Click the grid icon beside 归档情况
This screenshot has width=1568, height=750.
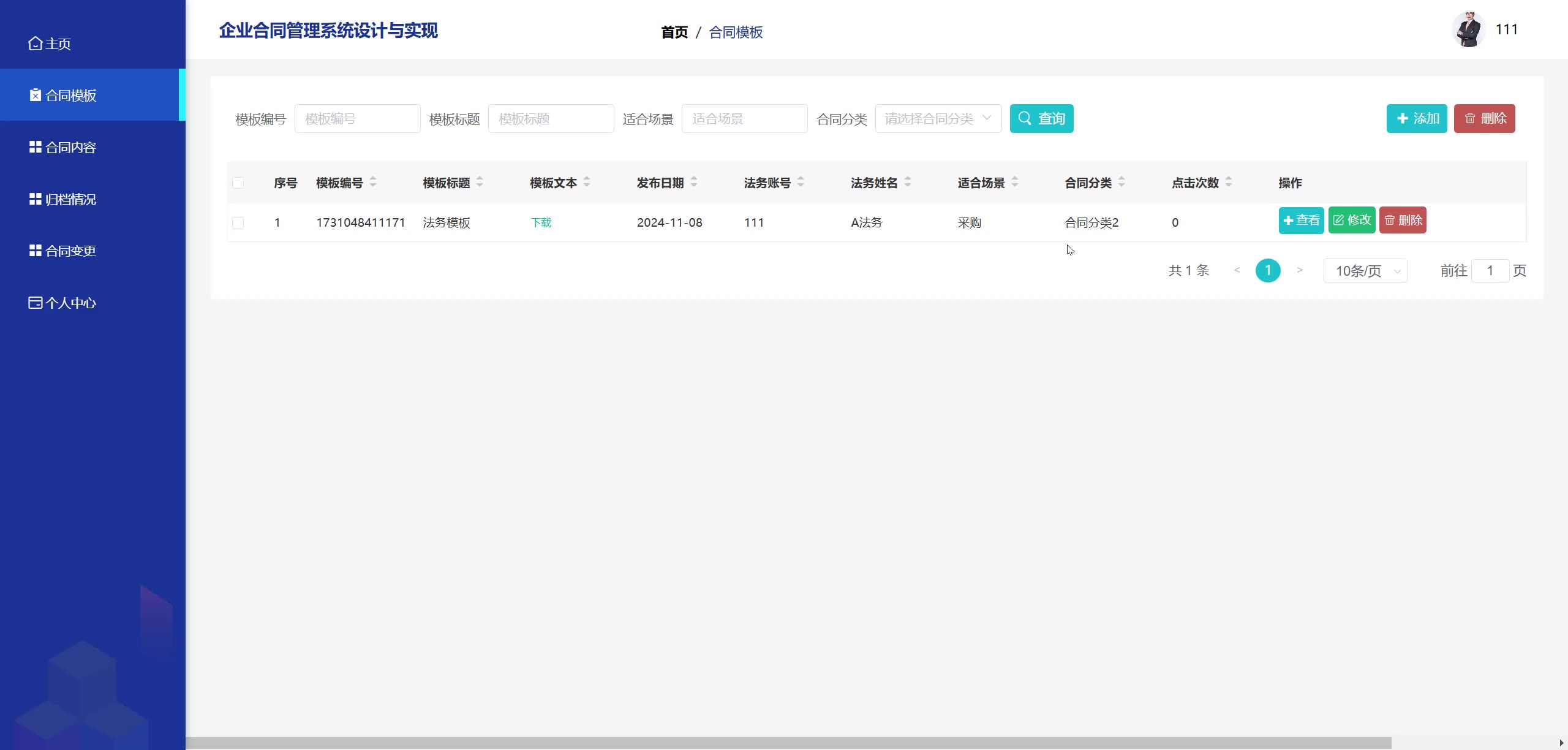coord(36,199)
